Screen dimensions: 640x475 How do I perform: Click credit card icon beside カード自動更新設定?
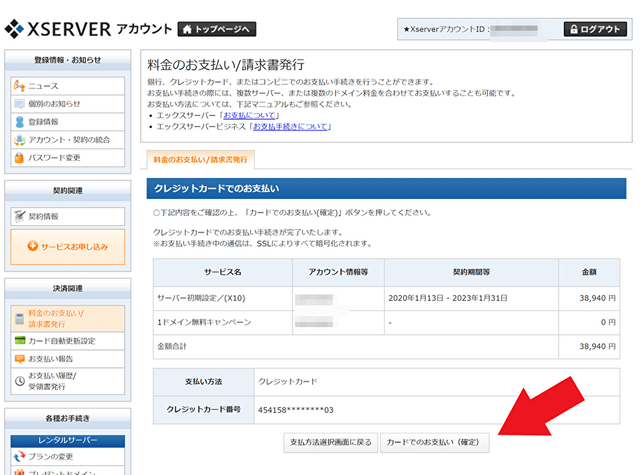pyautogui.click(x=20, y=340)
